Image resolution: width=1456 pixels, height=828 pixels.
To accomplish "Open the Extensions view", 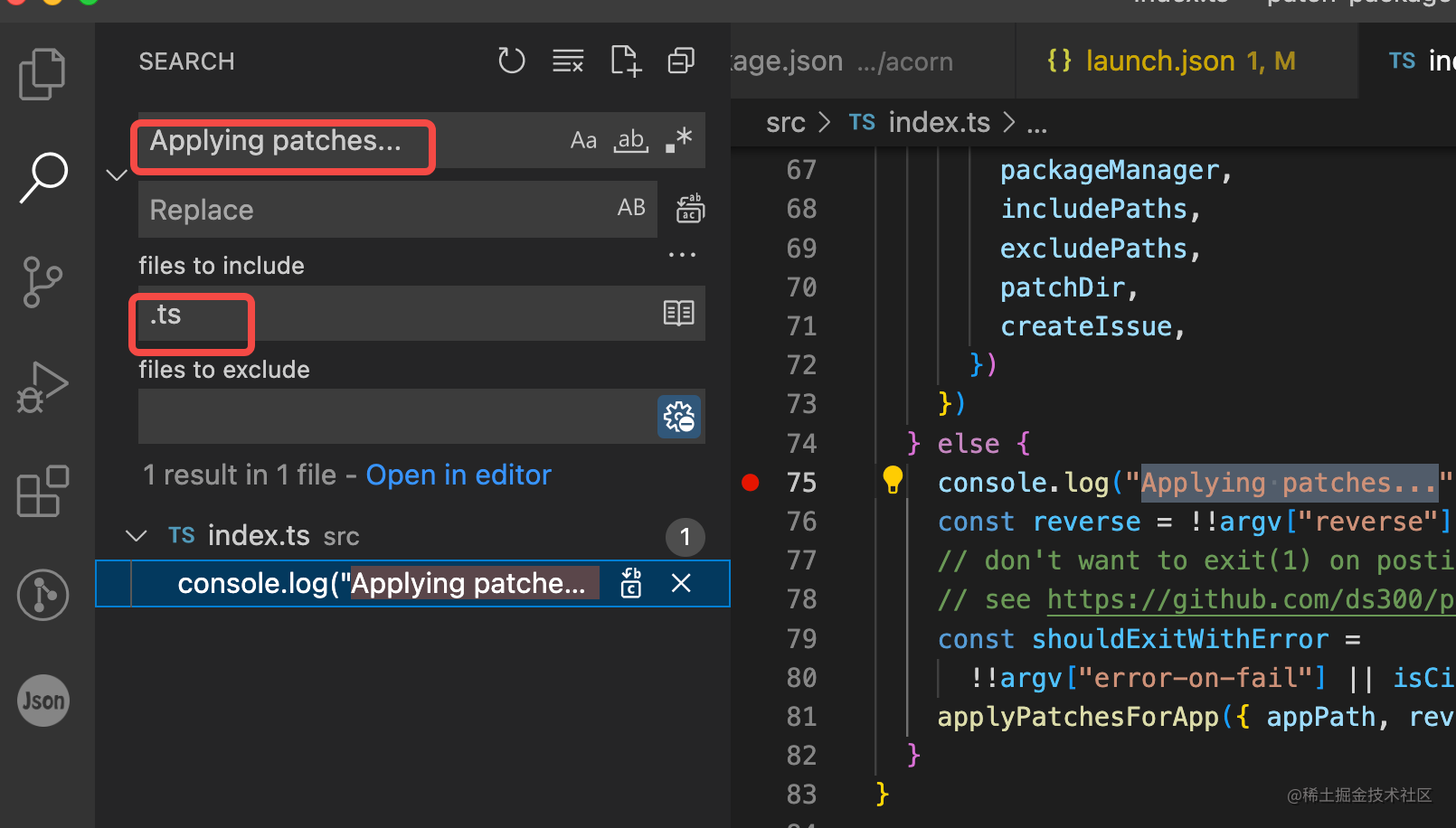I will click(43, 492).
